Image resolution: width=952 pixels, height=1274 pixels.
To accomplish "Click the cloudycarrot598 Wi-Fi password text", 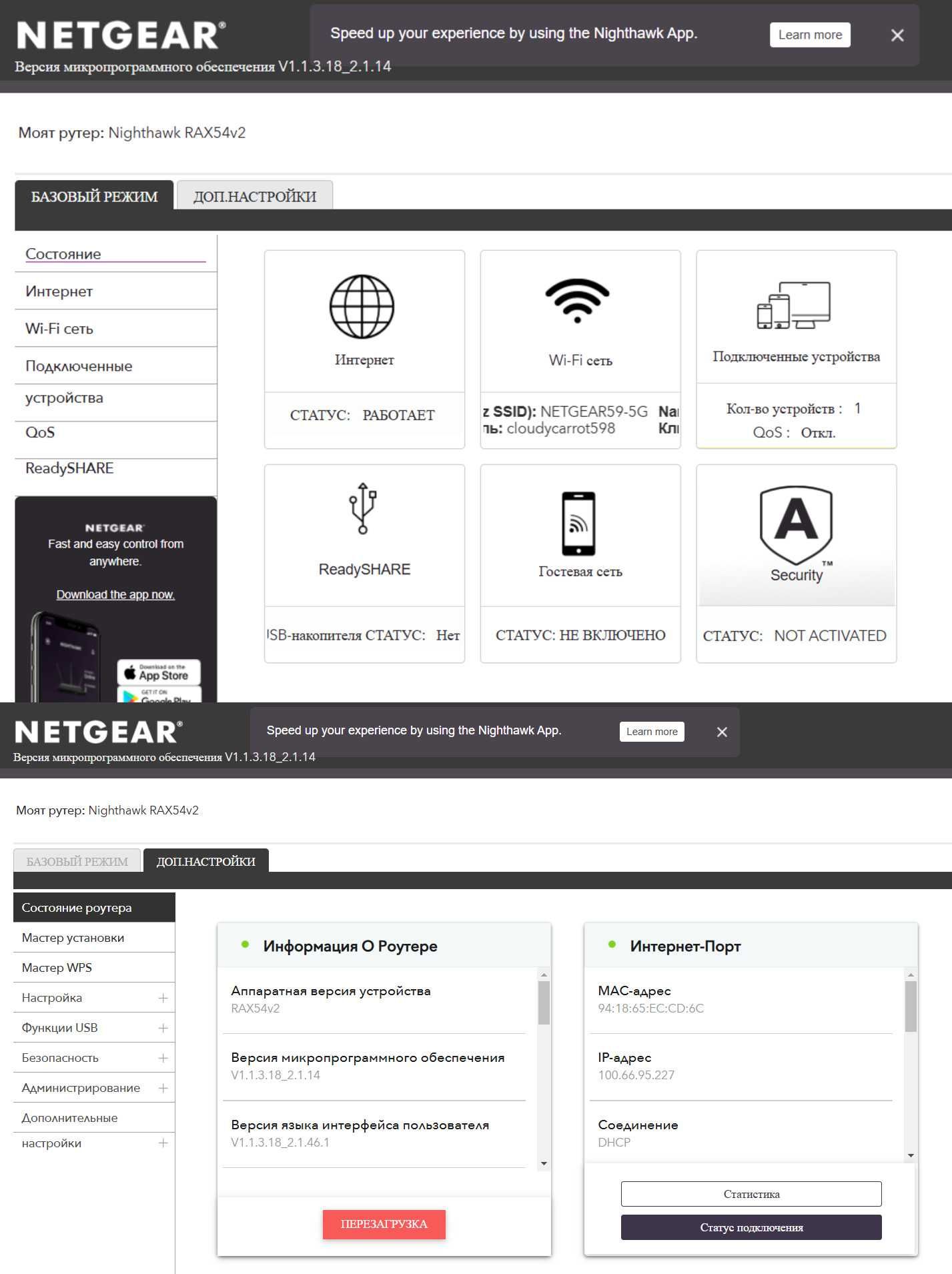I will pyautogui.click(x=560, y=428).
